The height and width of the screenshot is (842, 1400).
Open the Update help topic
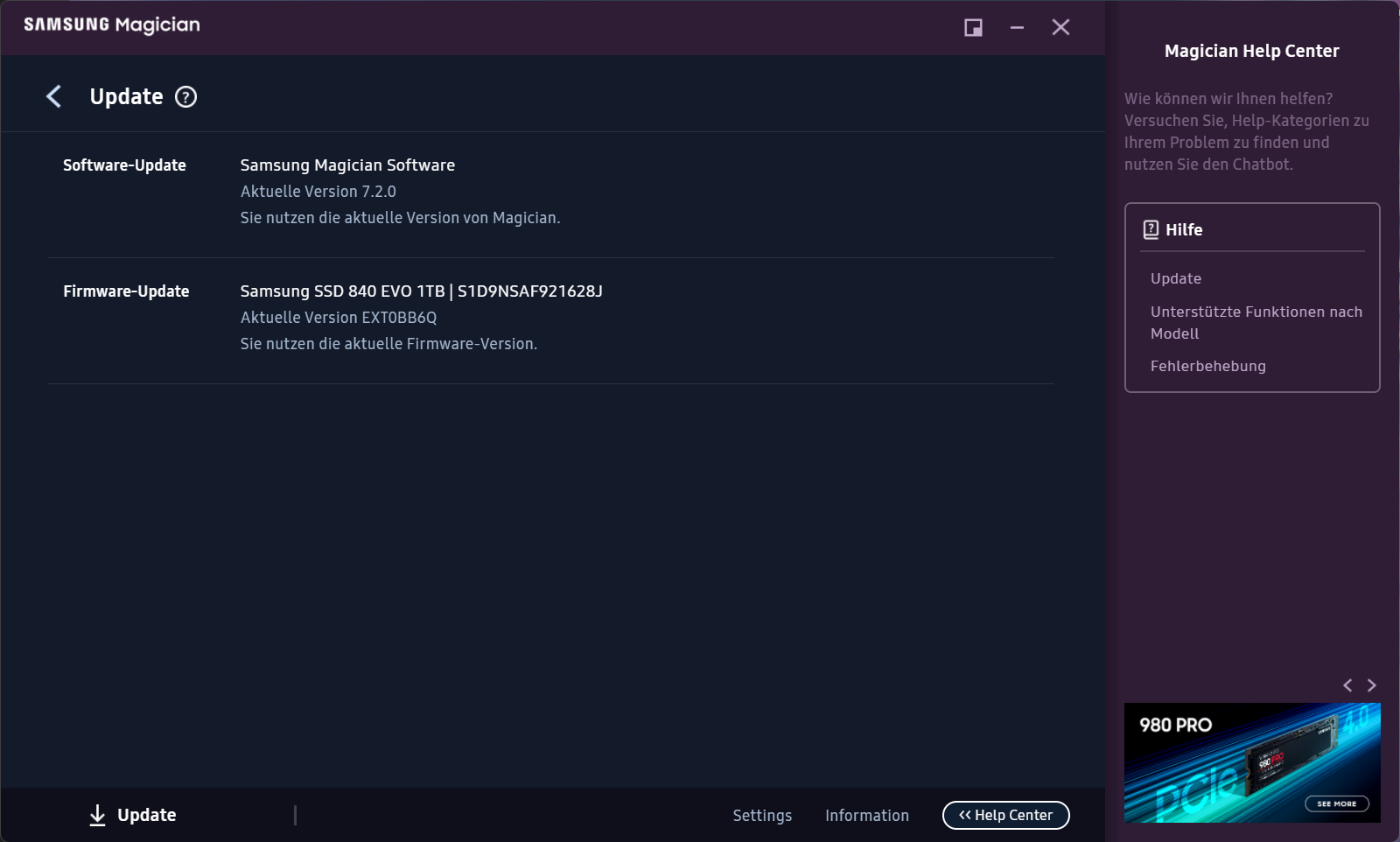point(1176,278)
